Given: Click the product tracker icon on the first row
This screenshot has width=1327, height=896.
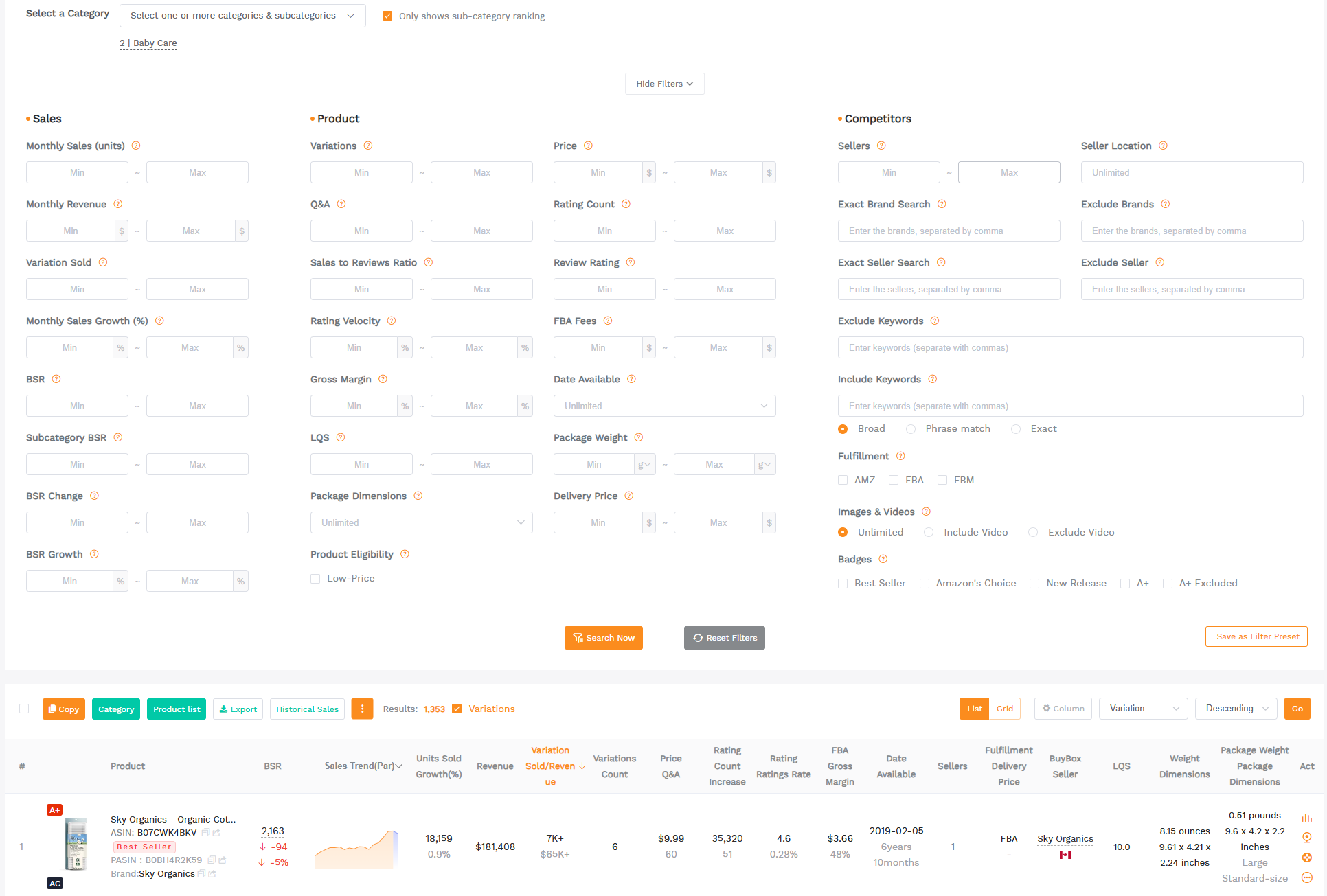Looking at the screenshot, I should coord(1306,836).
